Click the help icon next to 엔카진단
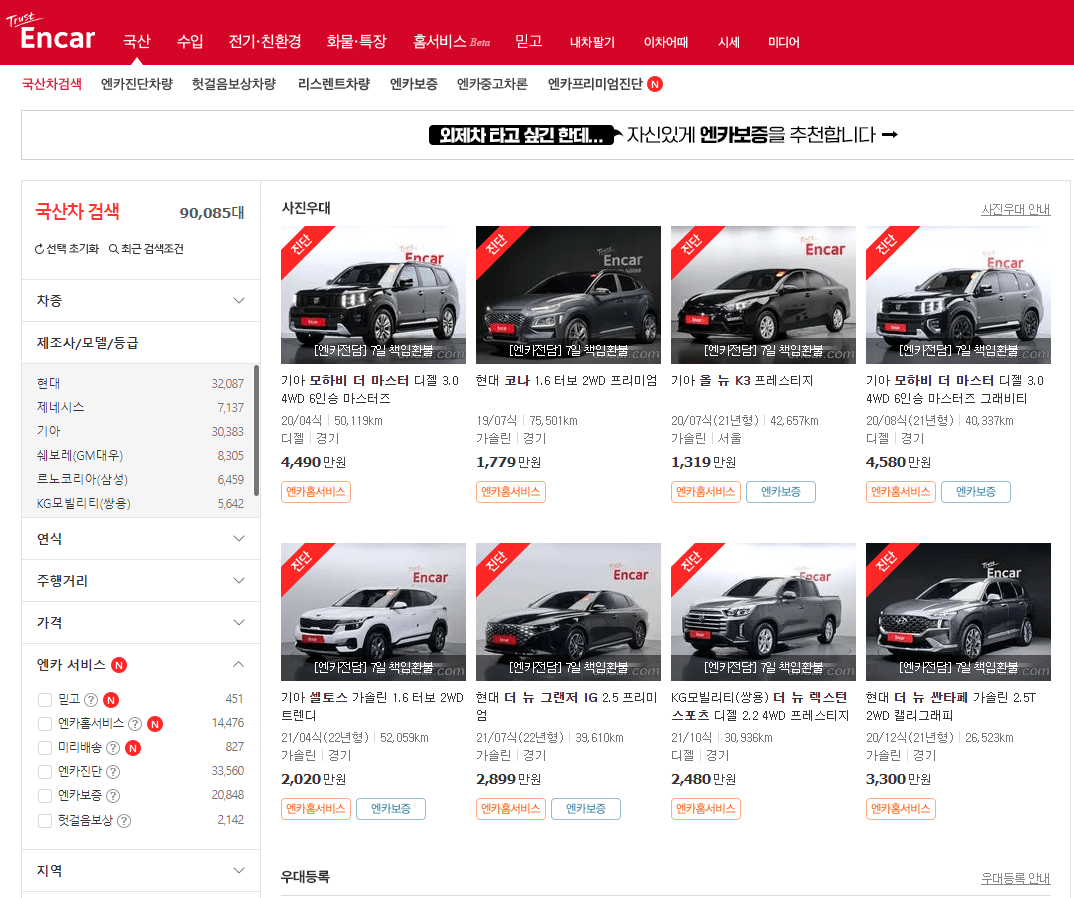Screen dimensions: 1074x898 (113, 772)
